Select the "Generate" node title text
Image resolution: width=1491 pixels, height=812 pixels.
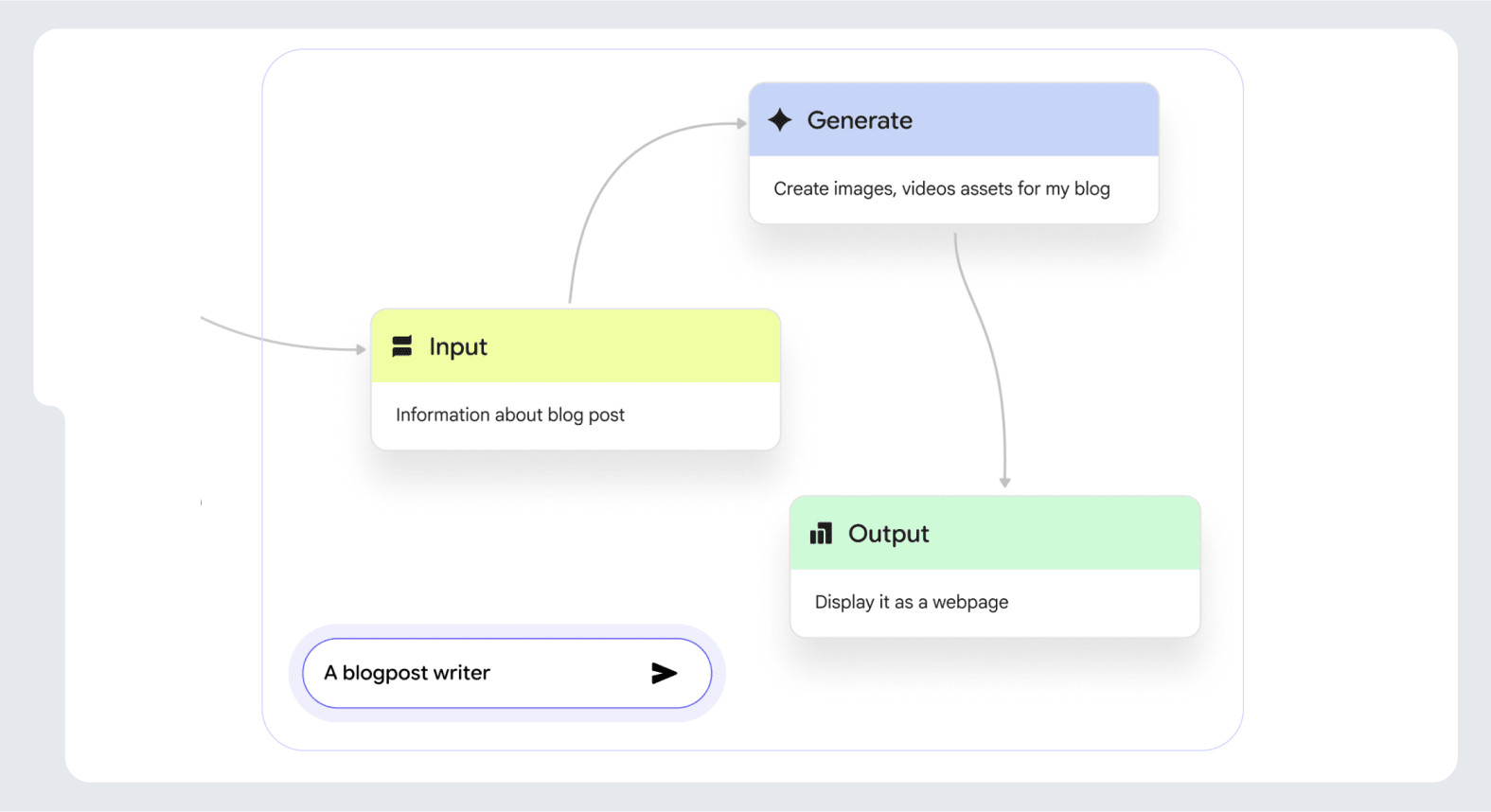tap(860, 120)
